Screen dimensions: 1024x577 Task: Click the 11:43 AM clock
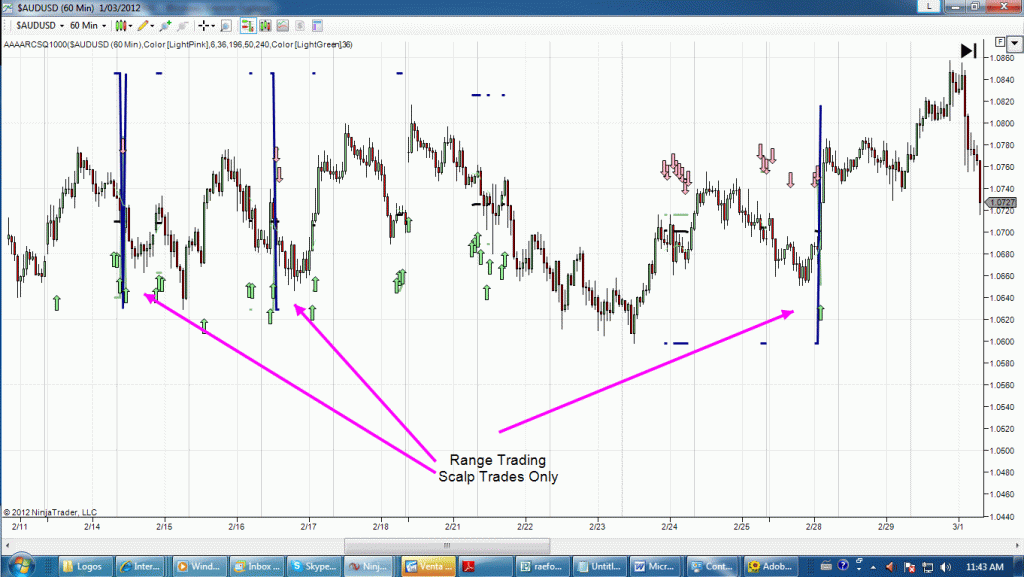[x=984, y=567]
